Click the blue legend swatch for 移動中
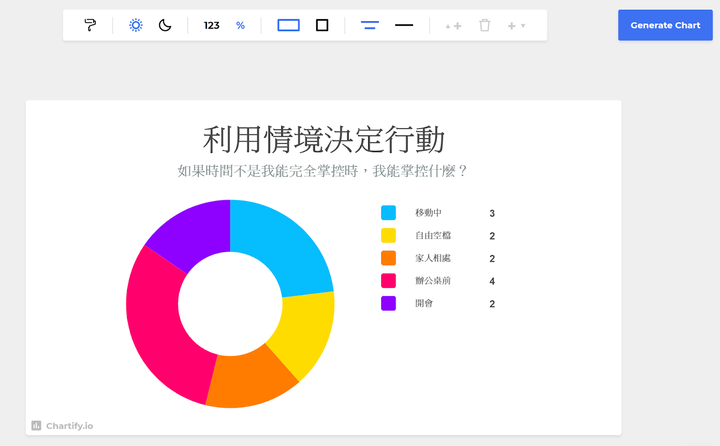The height and width of the screenshot is (446, 720). (x=388, y=213)
